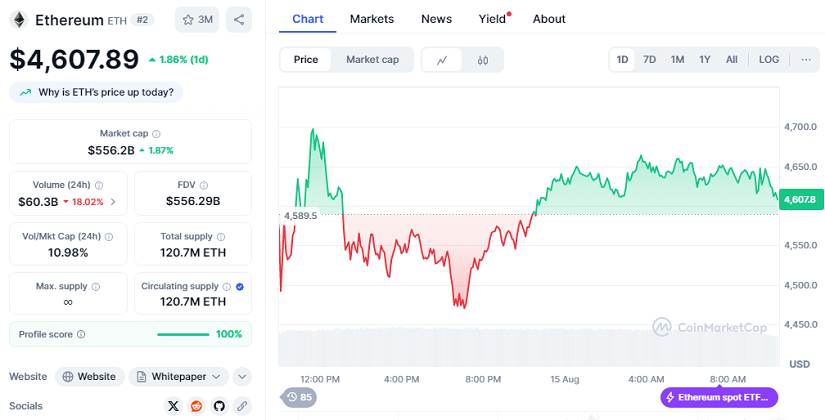Click the chain link social icon

click(x=242, y=406)
